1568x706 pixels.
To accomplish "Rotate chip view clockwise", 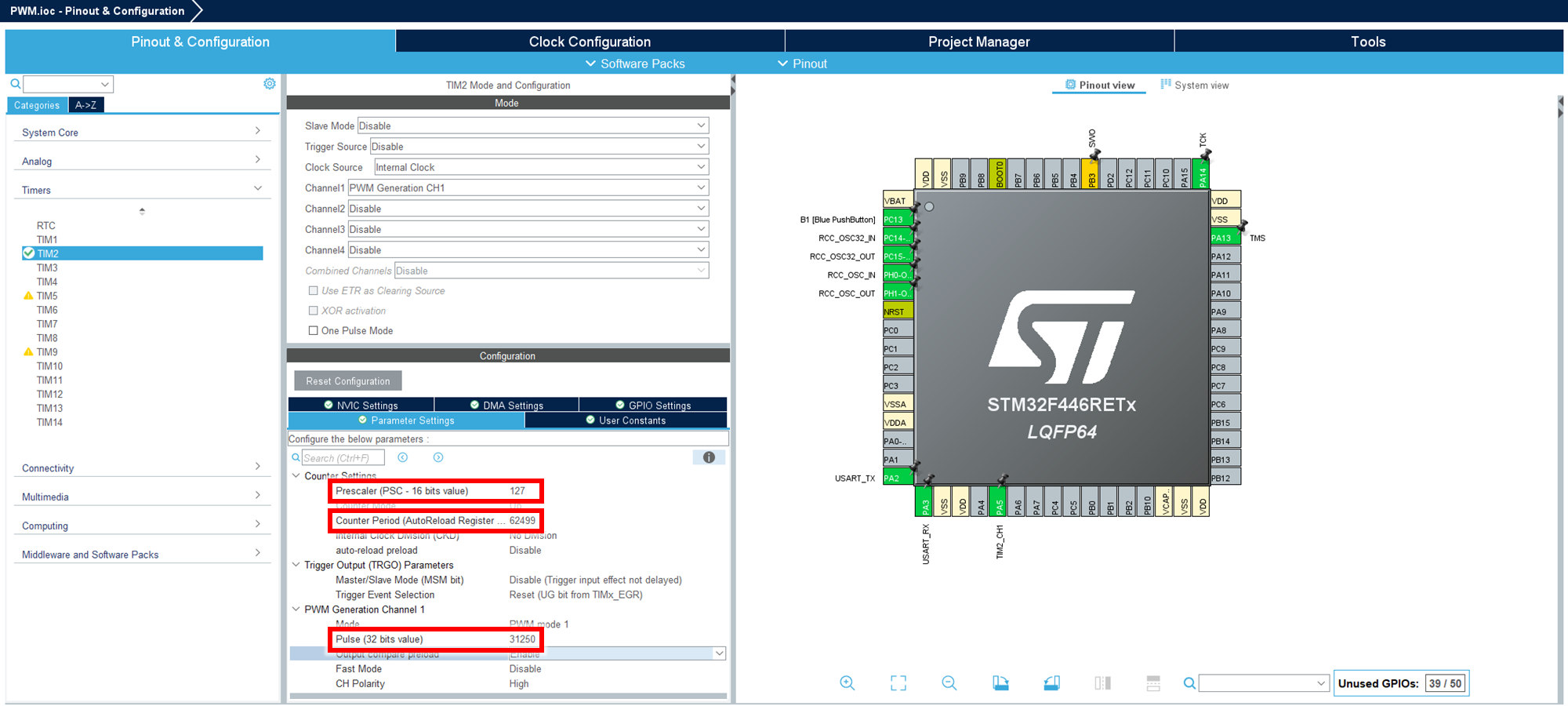I will click(1000, 683).
